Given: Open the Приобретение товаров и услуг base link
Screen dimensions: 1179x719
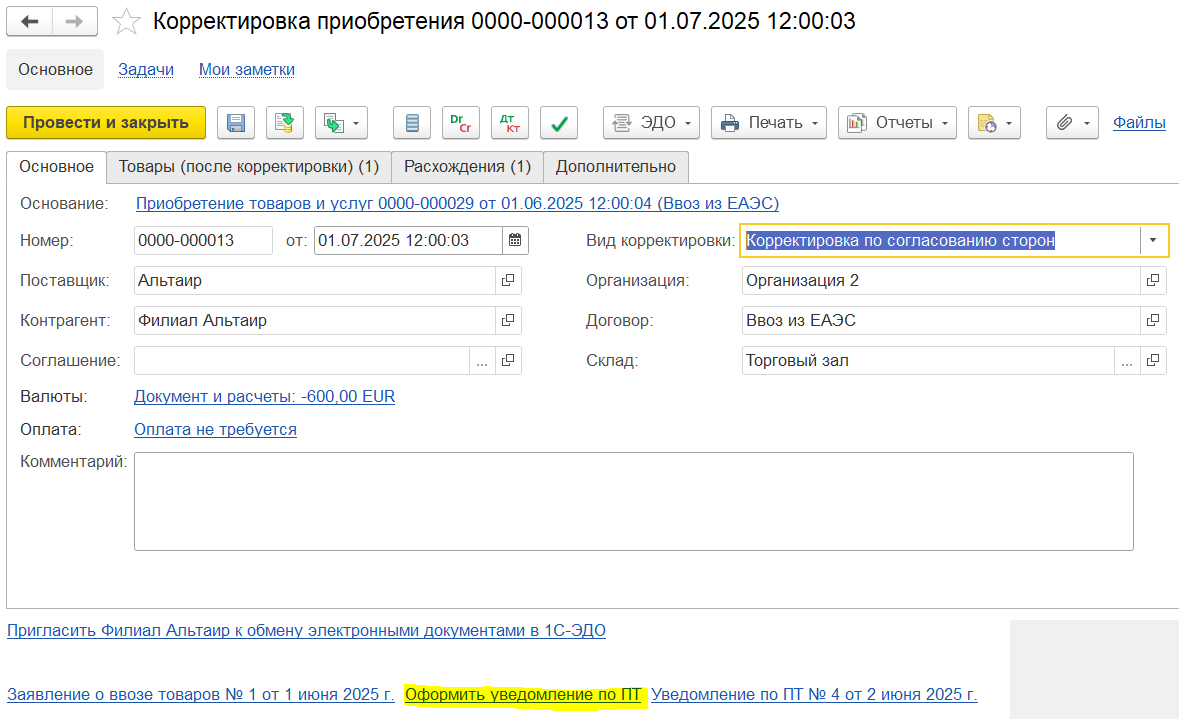Looking at the screenshot, I should (457, 204).
